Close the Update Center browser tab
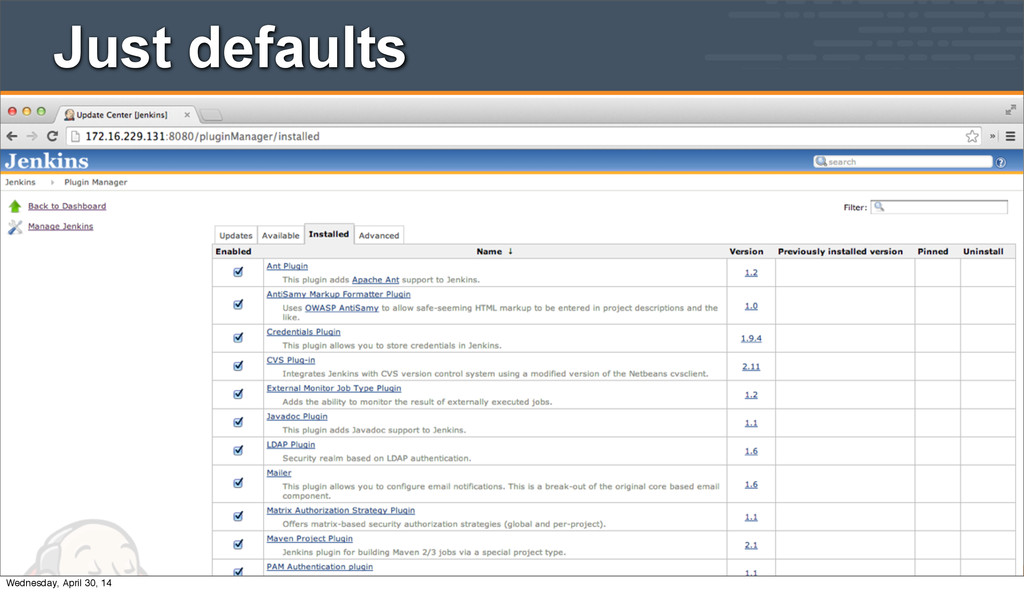 coord(187,115)
